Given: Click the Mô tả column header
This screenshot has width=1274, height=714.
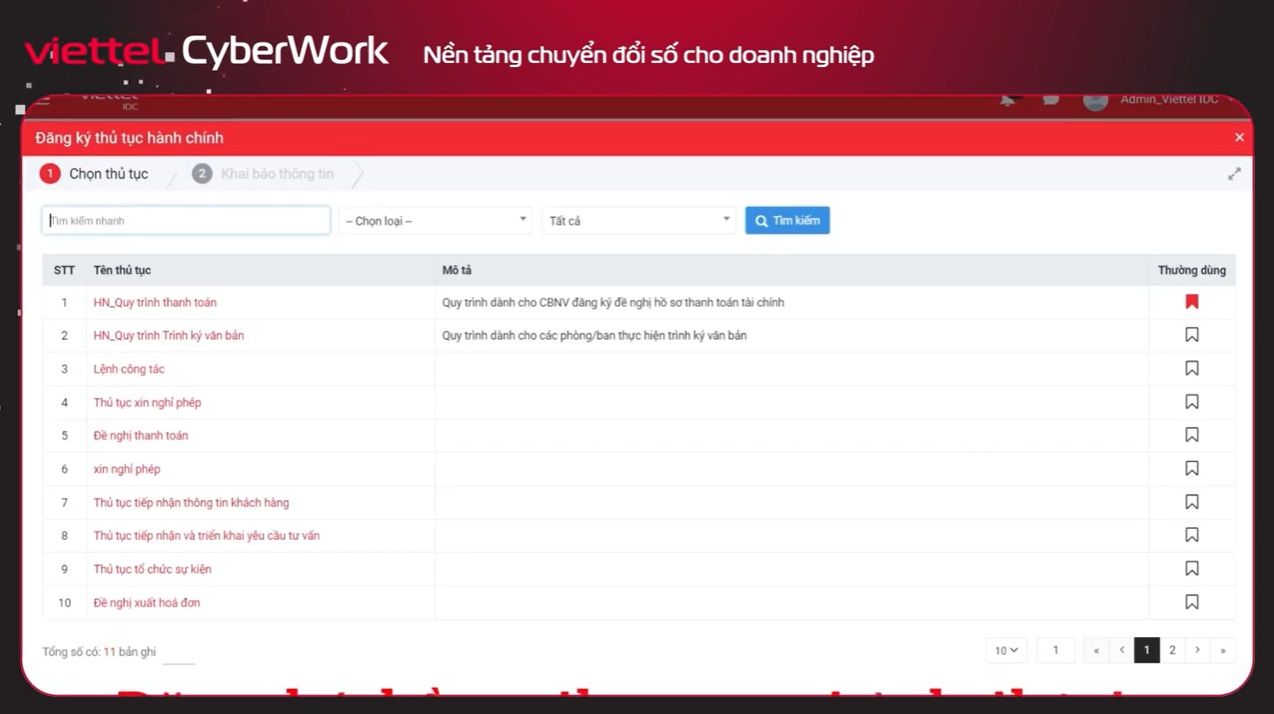Looking at the screenshot, I should coord(457,270).
